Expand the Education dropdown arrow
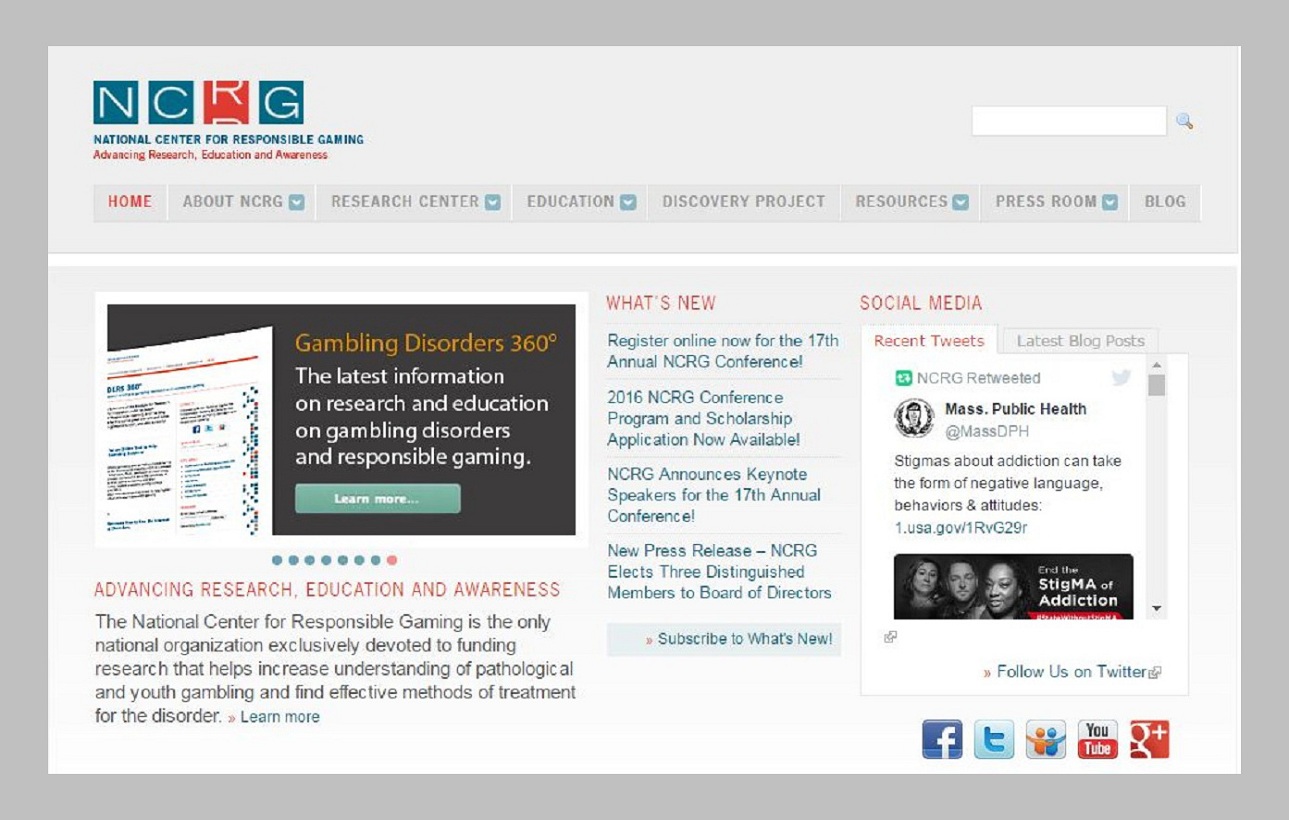1289x820 pixels. pyautogui.click(x=628, y=202)
